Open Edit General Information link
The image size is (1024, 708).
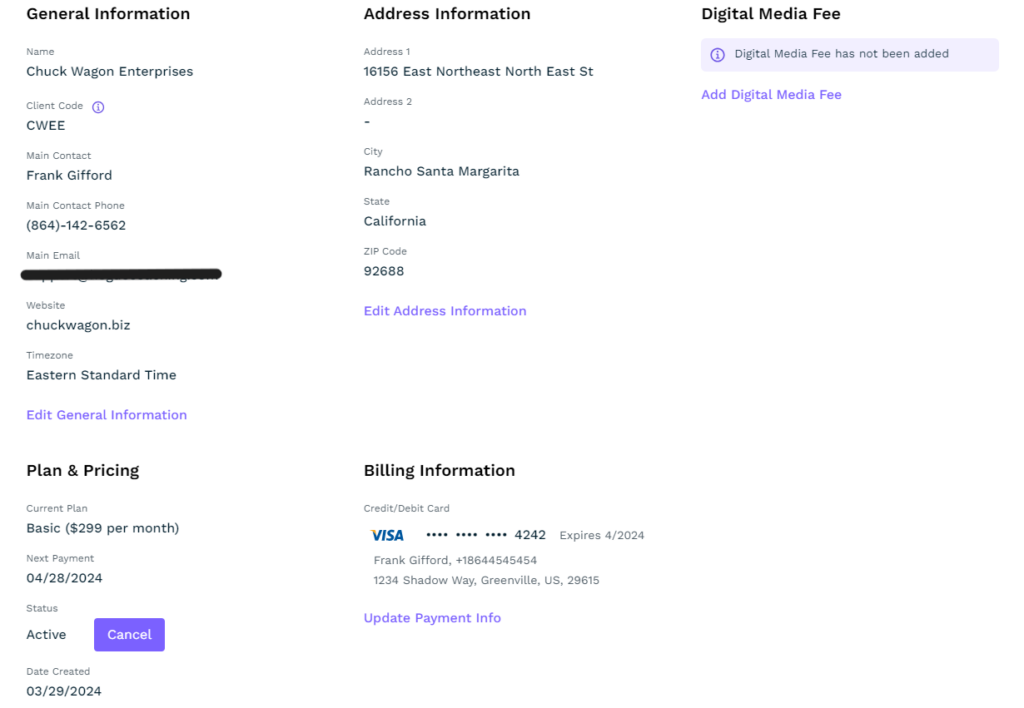point(106,415)
